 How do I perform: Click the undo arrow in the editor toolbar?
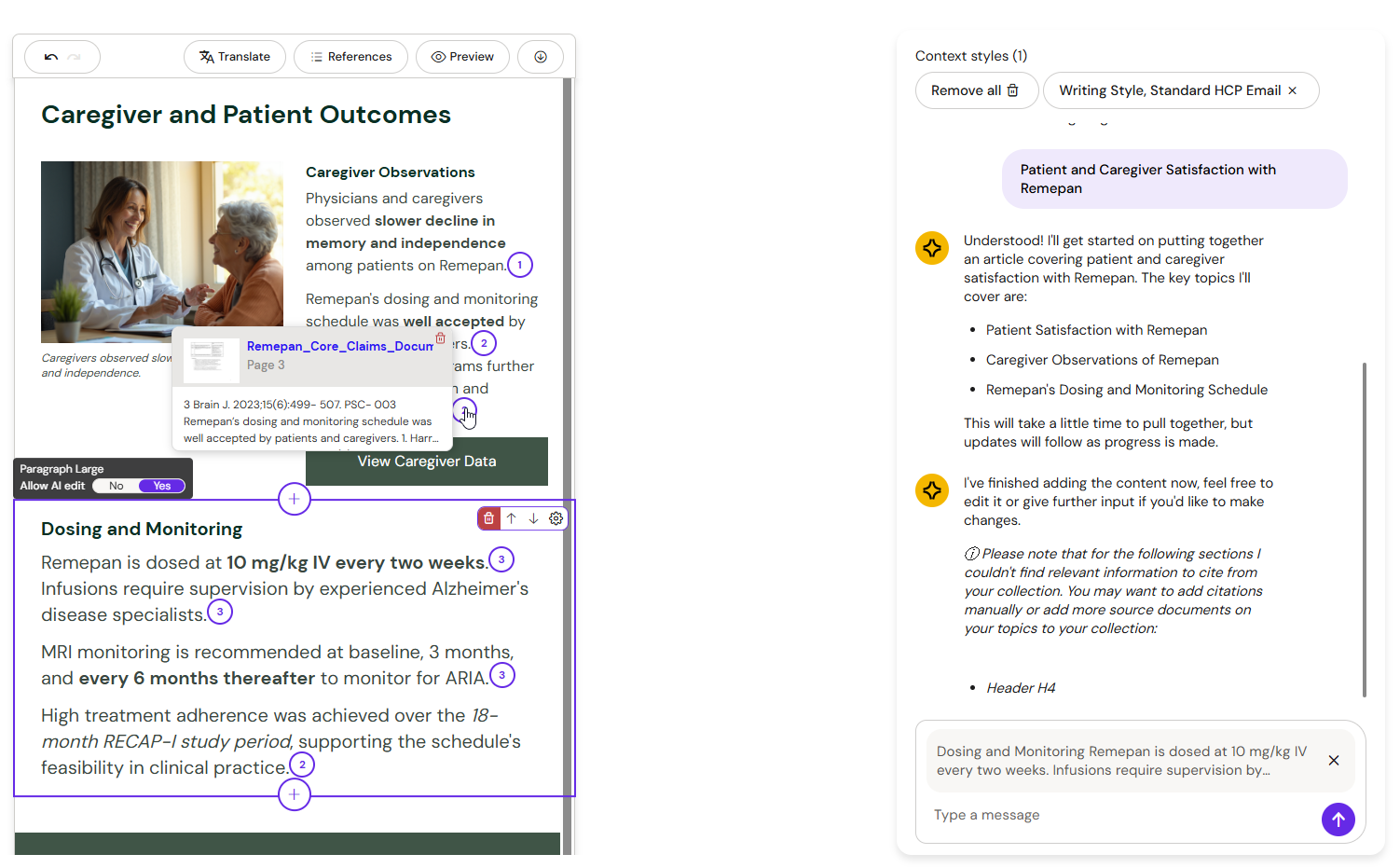click(x=51, y=57)
